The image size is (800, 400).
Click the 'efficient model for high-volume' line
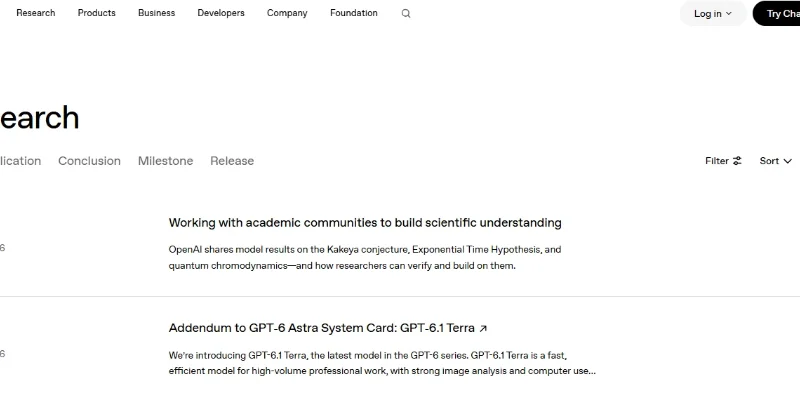[382, 371]
